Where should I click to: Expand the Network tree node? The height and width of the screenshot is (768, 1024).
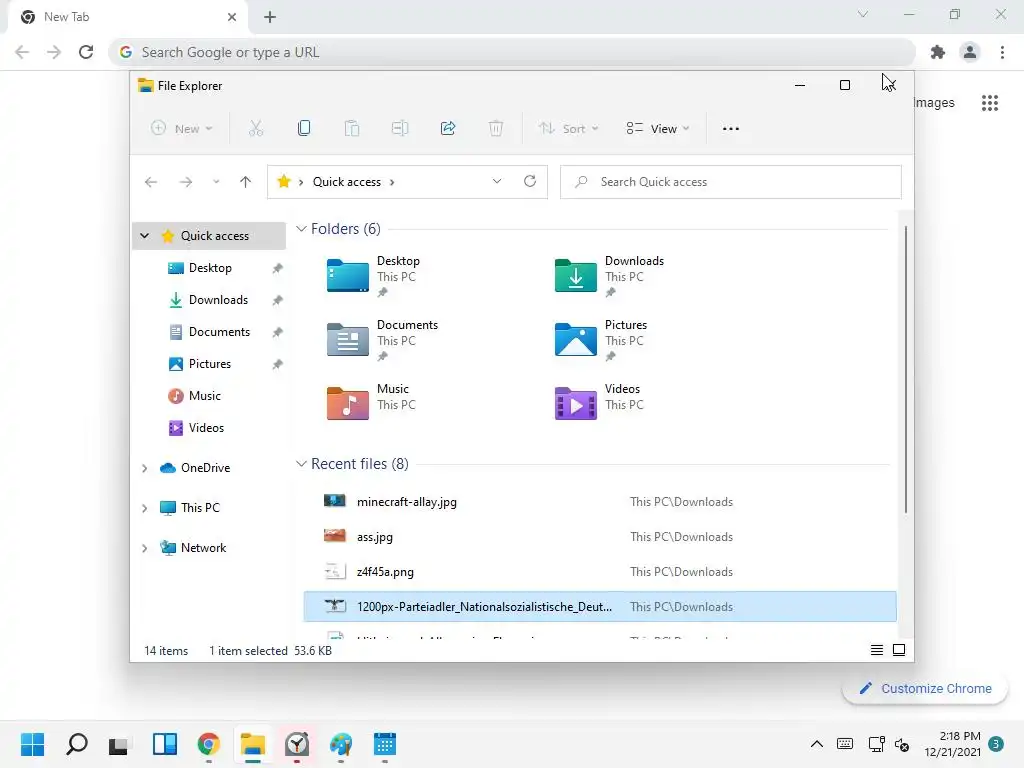[144, 548]
